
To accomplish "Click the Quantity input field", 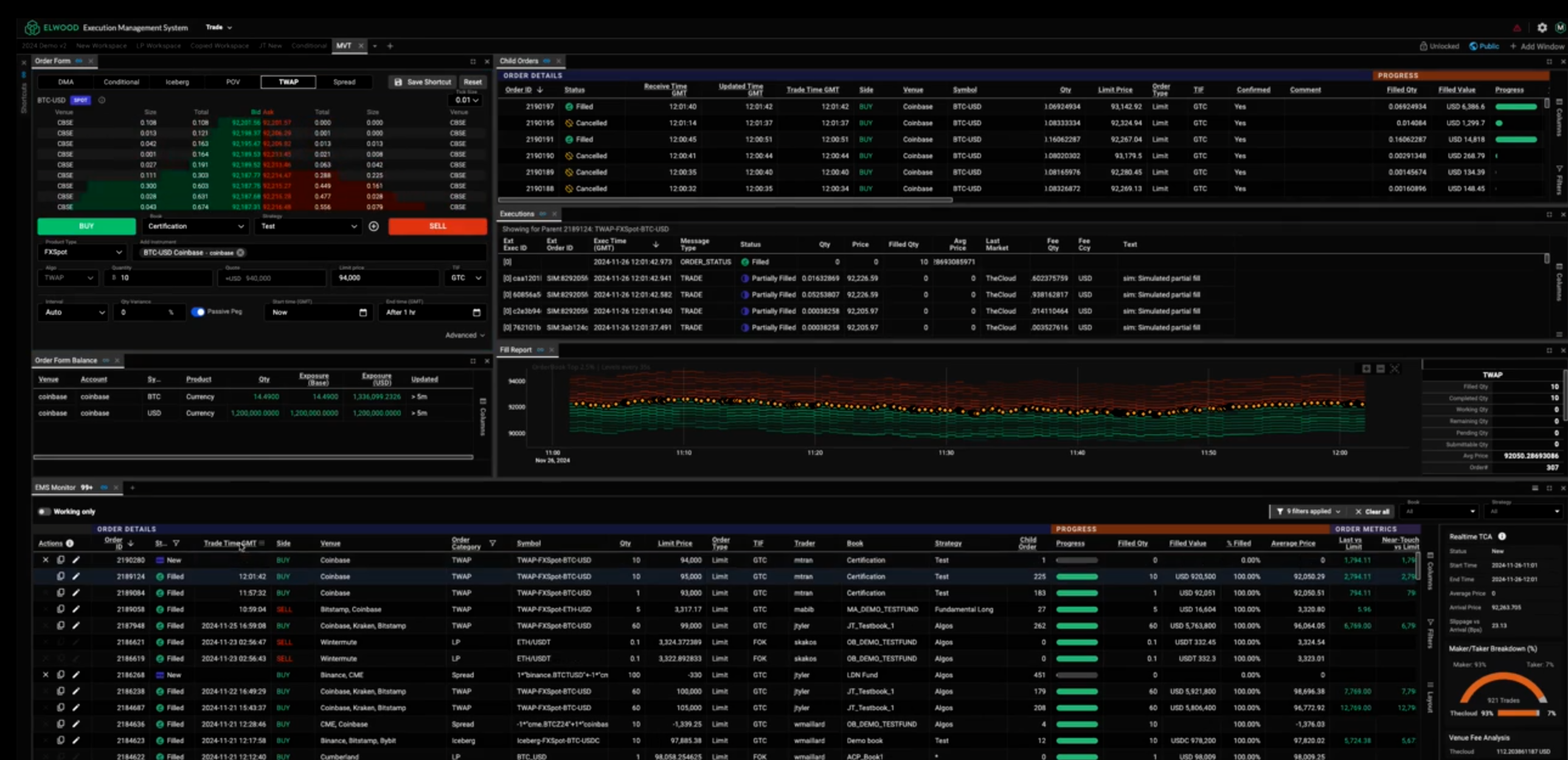I will tap(158, 278).
